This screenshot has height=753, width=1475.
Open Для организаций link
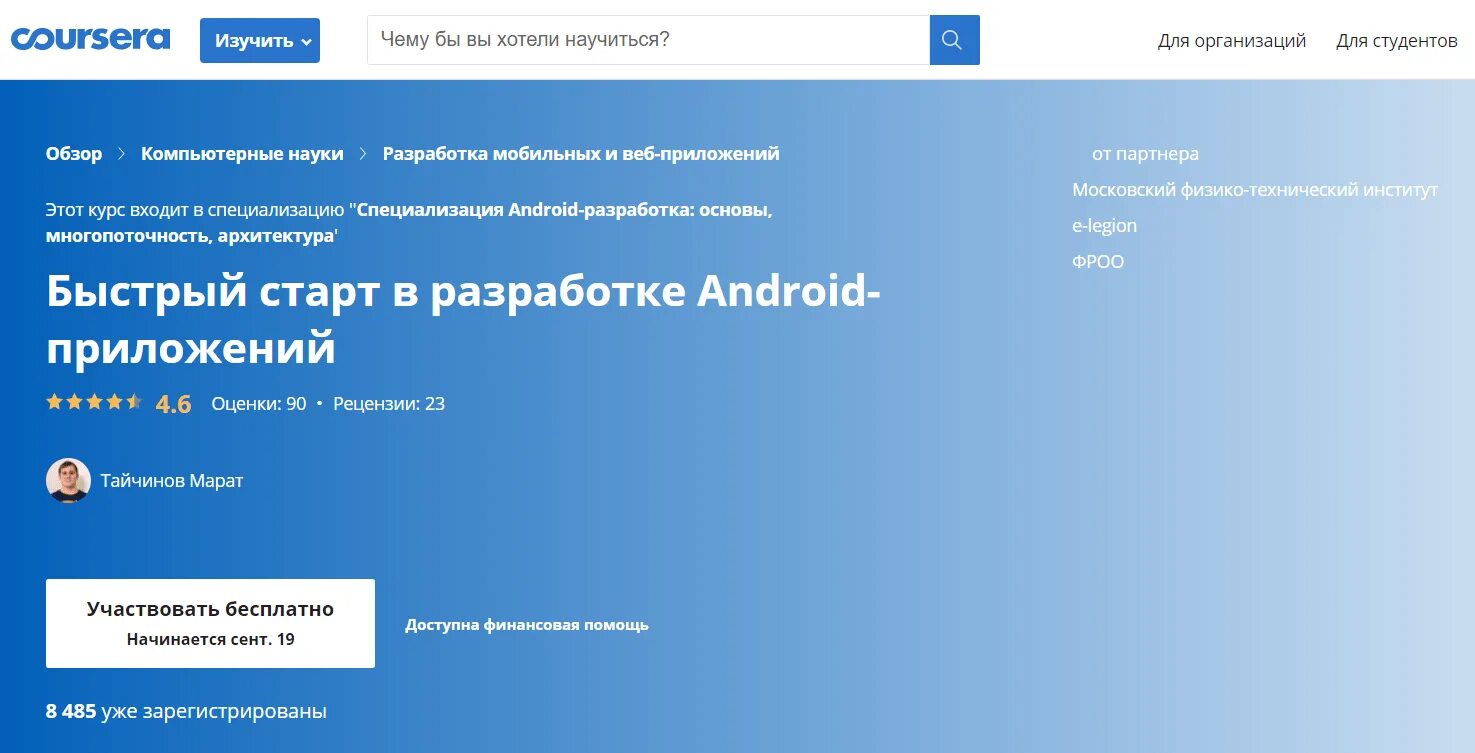(1232, 41)
